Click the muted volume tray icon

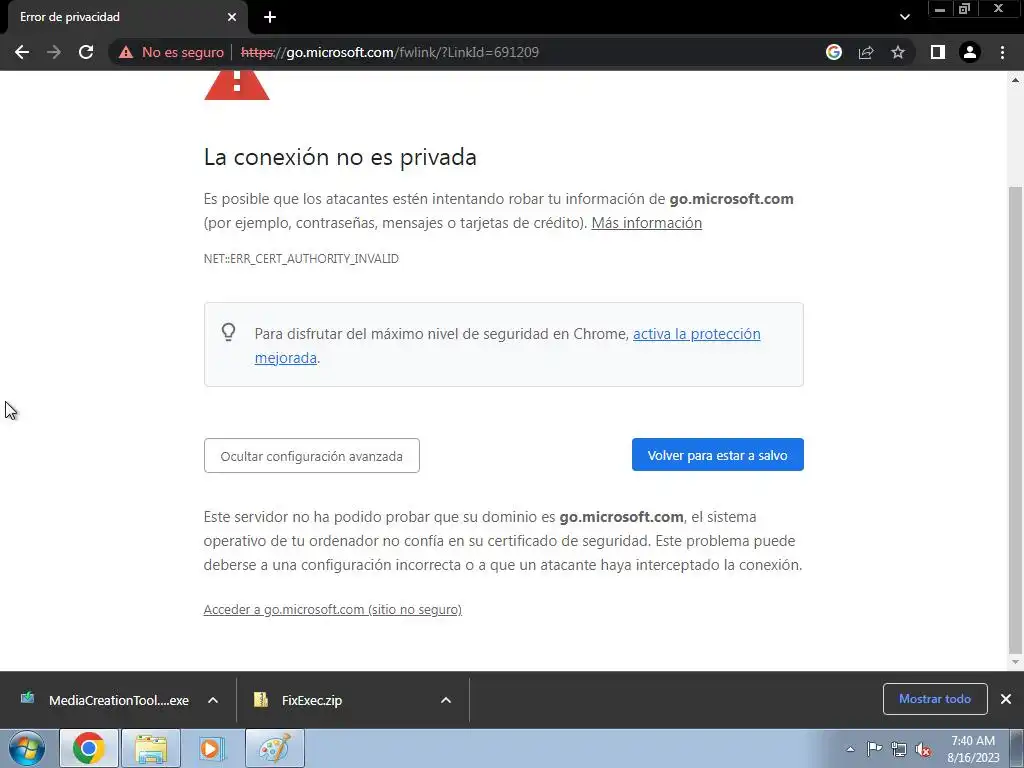(923, 749)
